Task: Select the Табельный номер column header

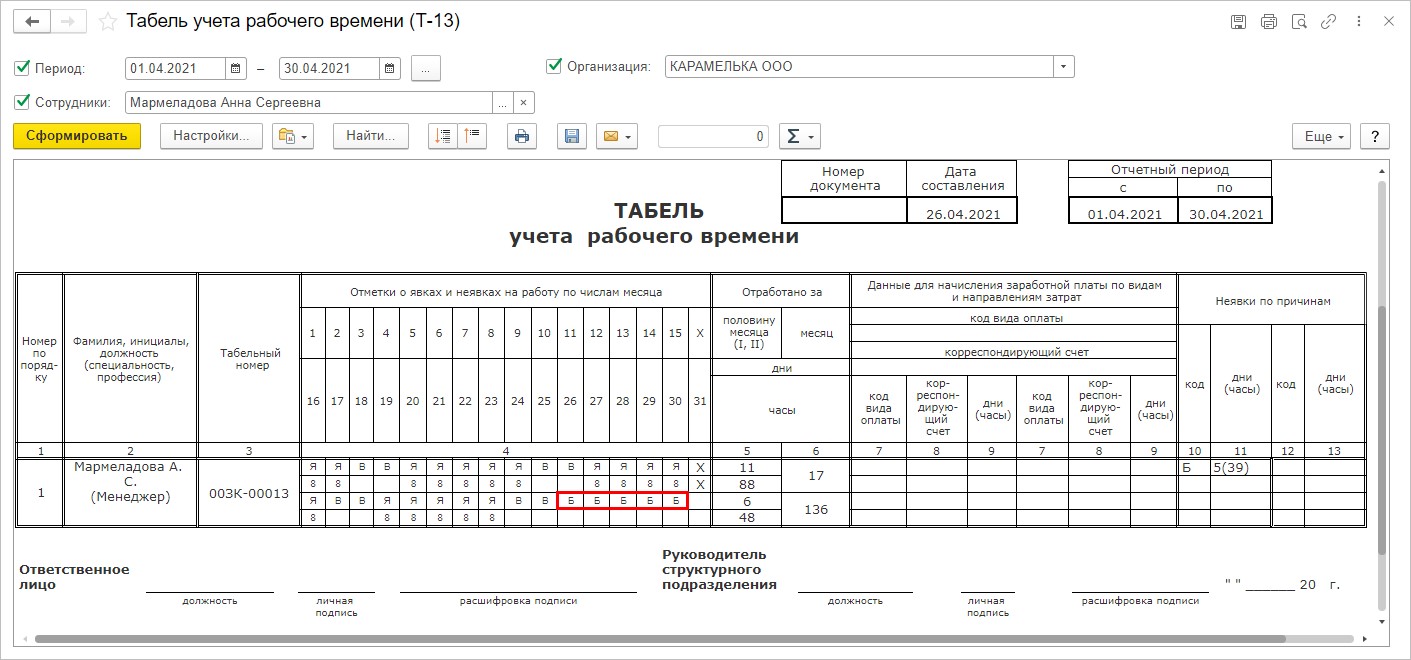Action: (x=249, y=358)
